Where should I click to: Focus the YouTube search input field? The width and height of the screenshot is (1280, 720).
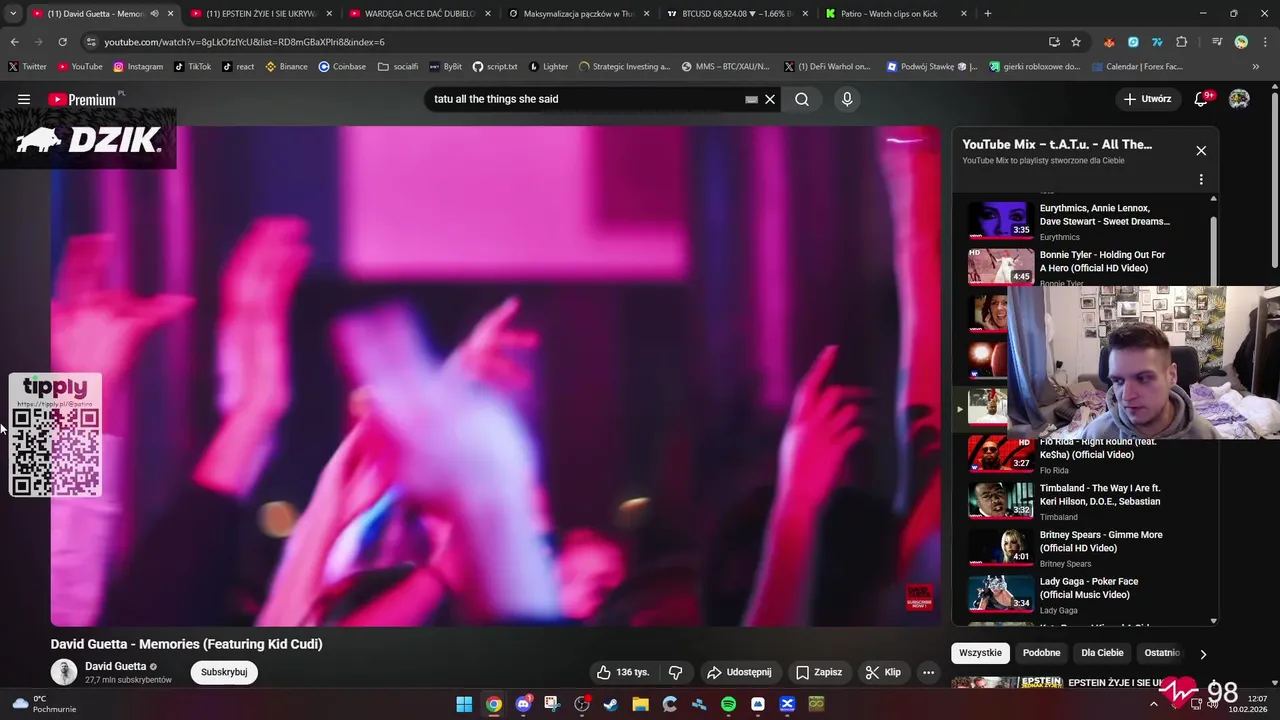tap(588, 99)
